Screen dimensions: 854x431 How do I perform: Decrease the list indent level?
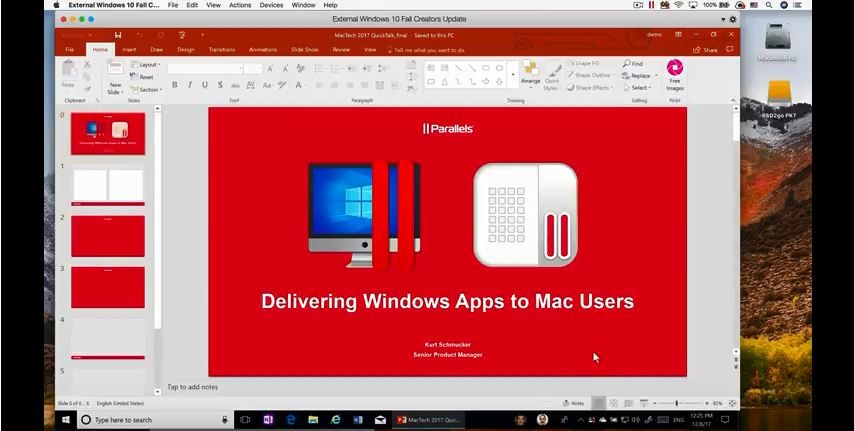click(x=351, y=69)
